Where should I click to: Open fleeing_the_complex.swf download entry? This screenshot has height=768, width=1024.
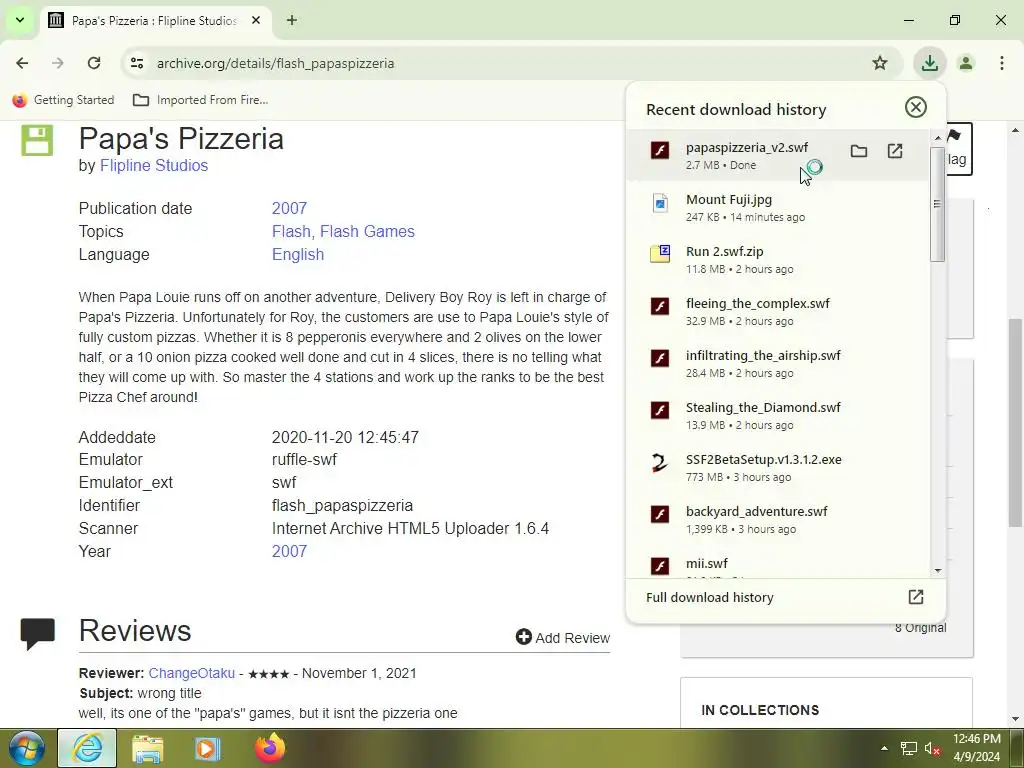pyautogui.click(x=777, y=312)
